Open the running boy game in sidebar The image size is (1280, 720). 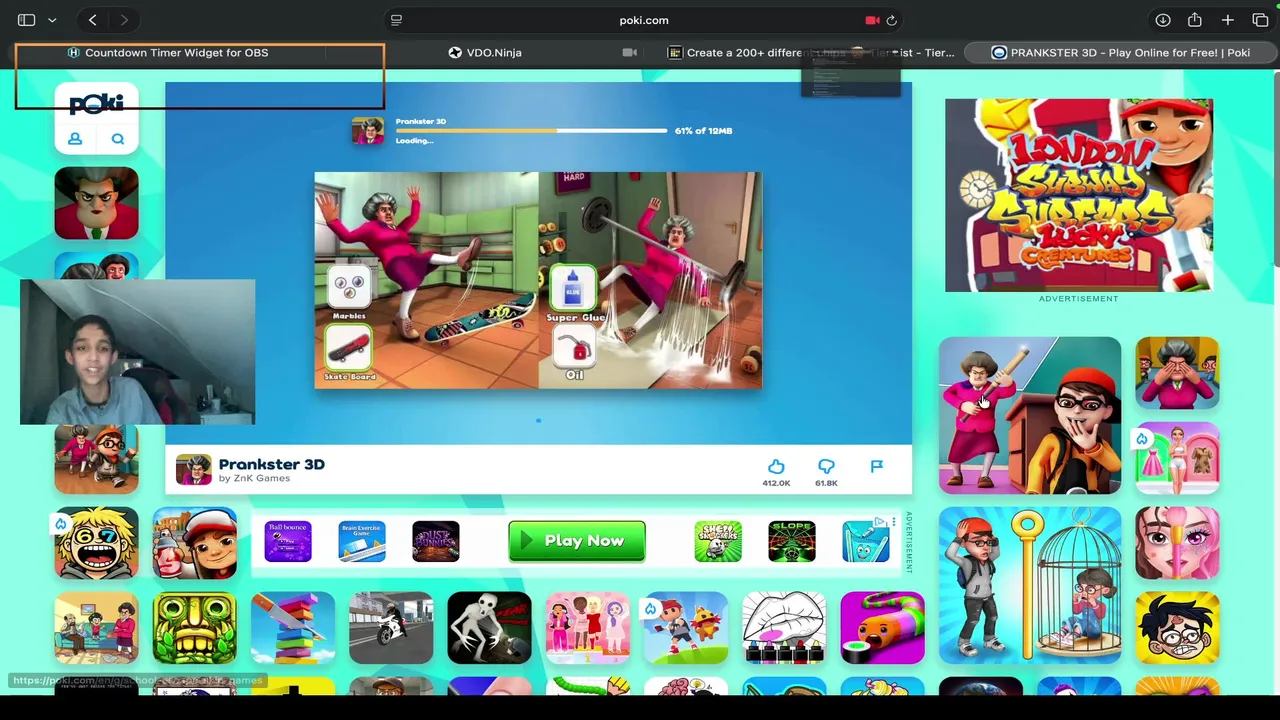[96, 459]
